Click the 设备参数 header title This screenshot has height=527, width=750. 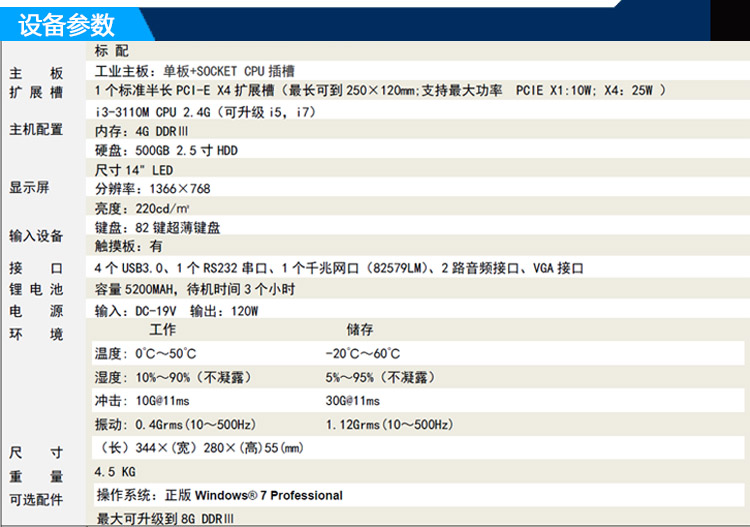(67, 24)
